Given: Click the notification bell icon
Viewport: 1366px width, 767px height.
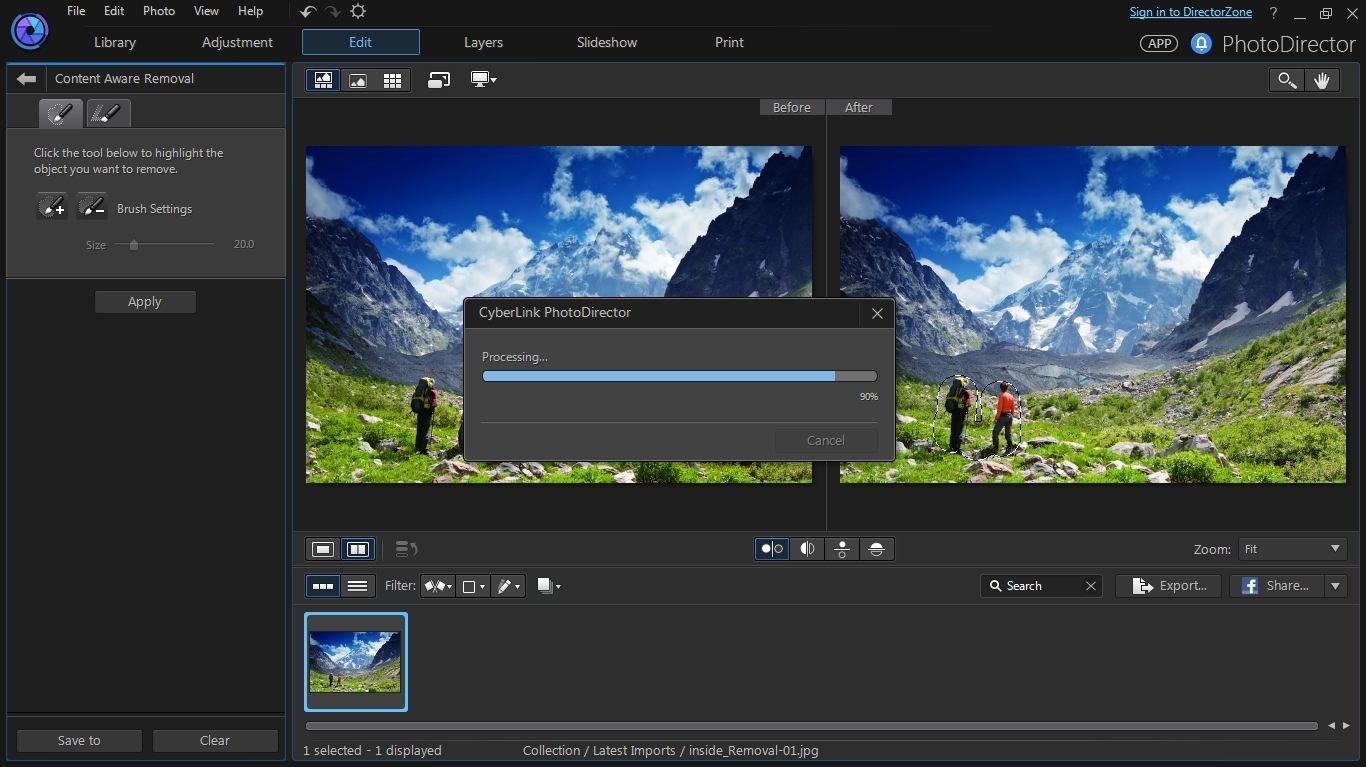Looking at the screenshot, I should click(x=1201, y=43).
